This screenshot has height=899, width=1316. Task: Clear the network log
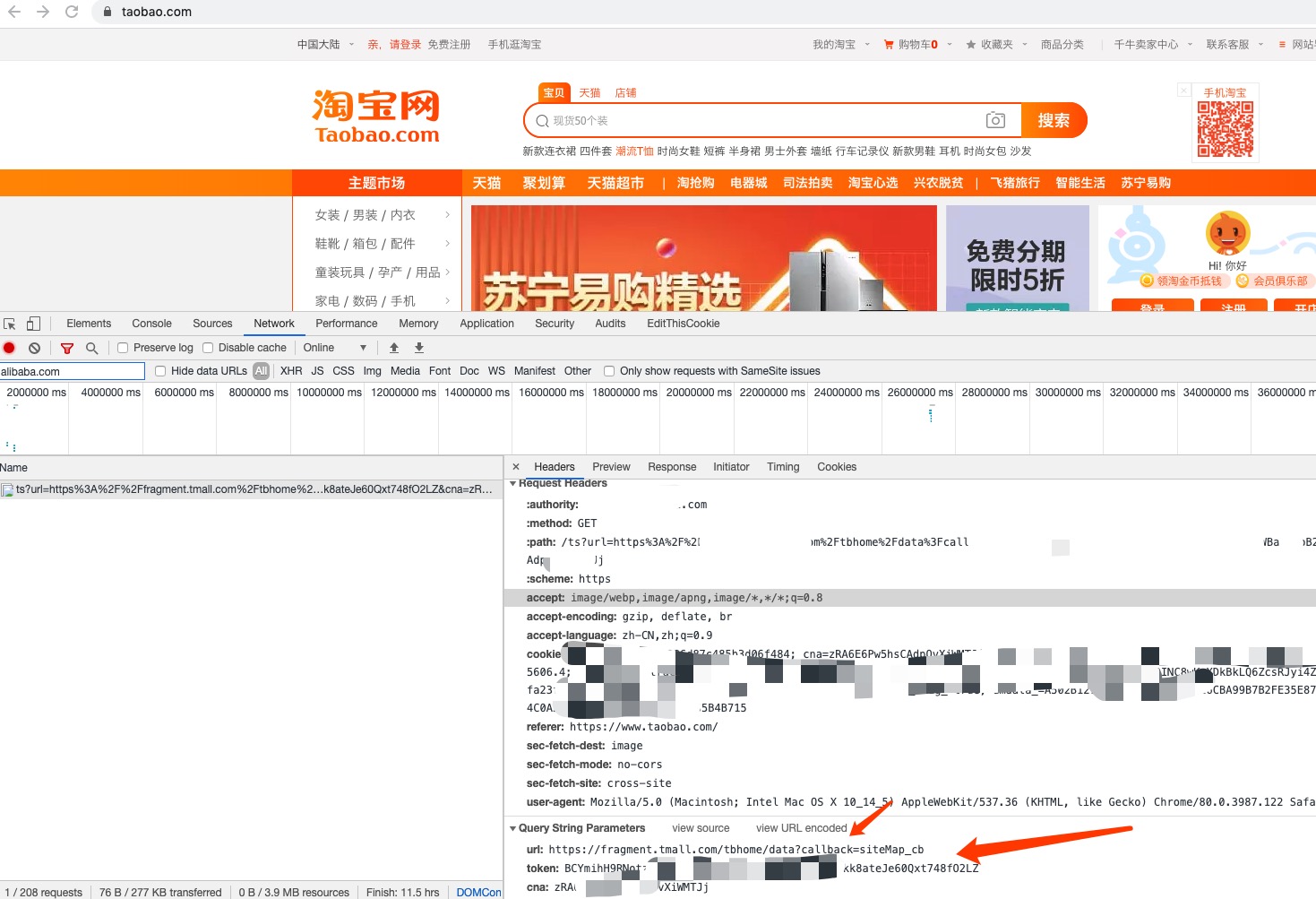[34, 348]
